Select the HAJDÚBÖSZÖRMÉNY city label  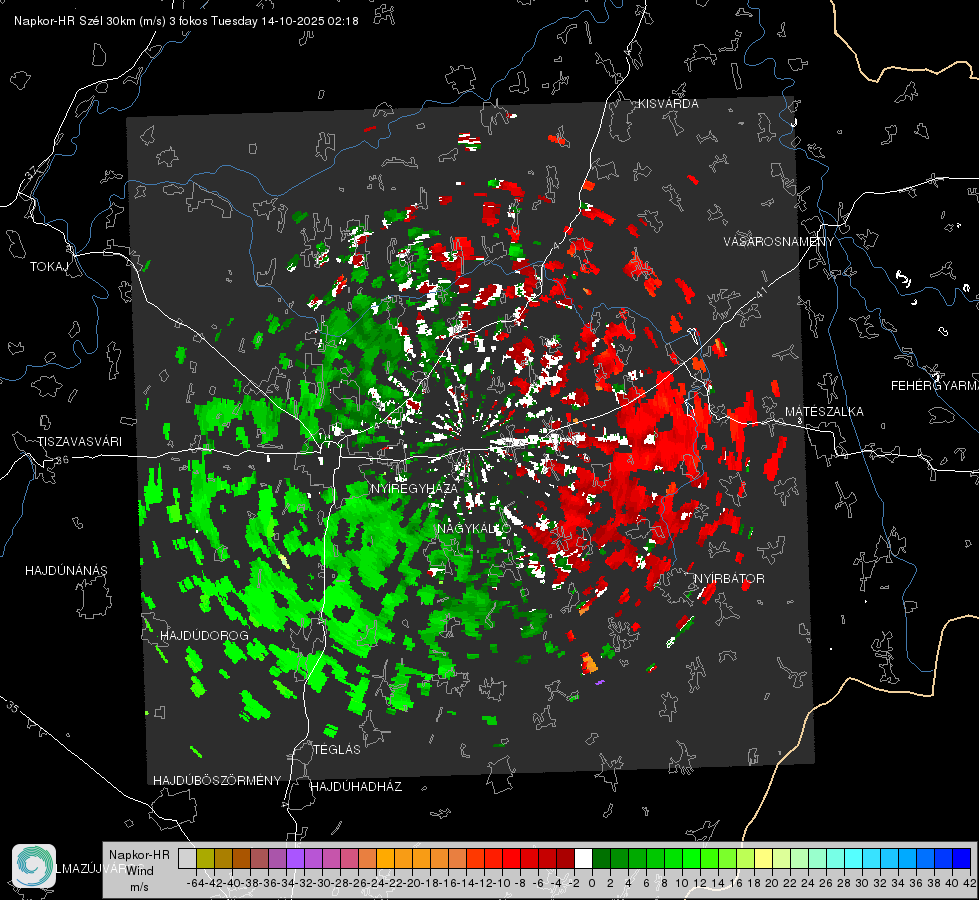[x=217, y=780]
